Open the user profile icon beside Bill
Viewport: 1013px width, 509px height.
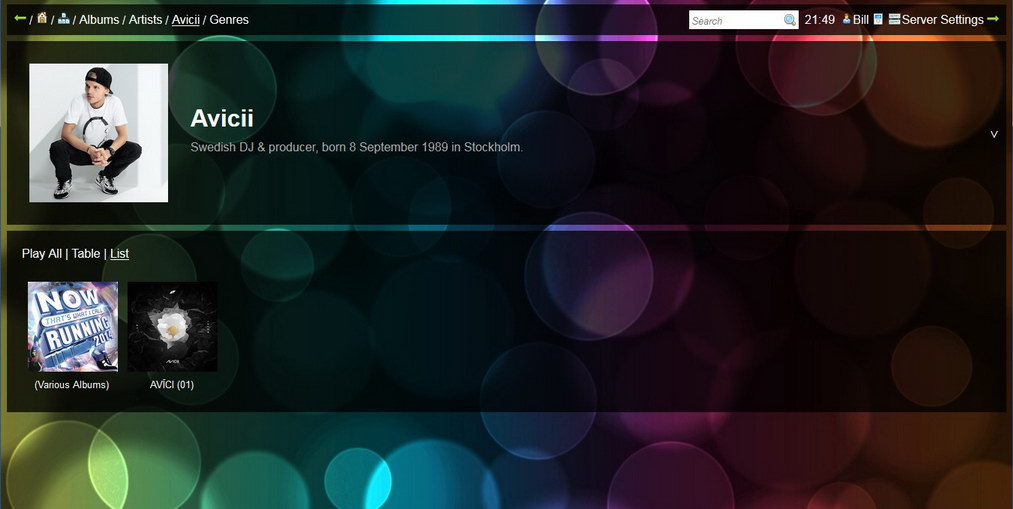tap(846, 19)
